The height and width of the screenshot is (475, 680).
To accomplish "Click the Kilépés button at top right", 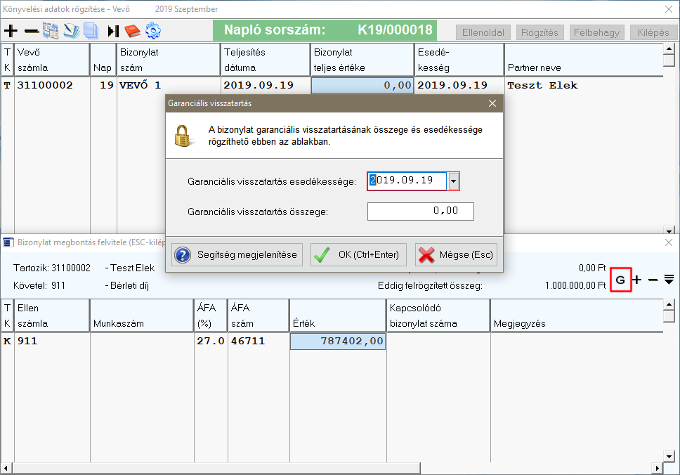I will pyautogui.click(x=654, y=32).
